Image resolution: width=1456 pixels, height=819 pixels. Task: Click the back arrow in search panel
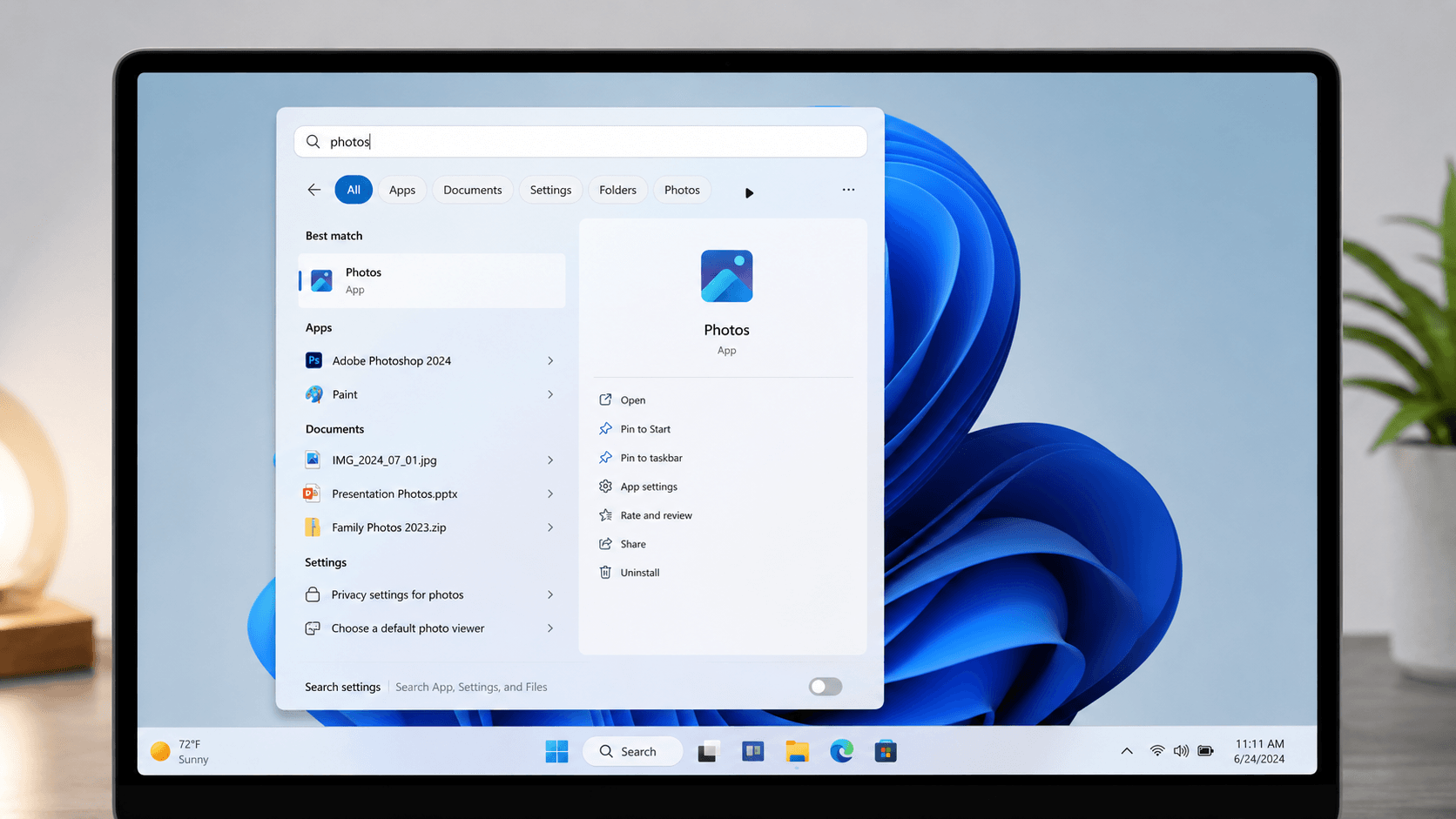pos(314,190)
